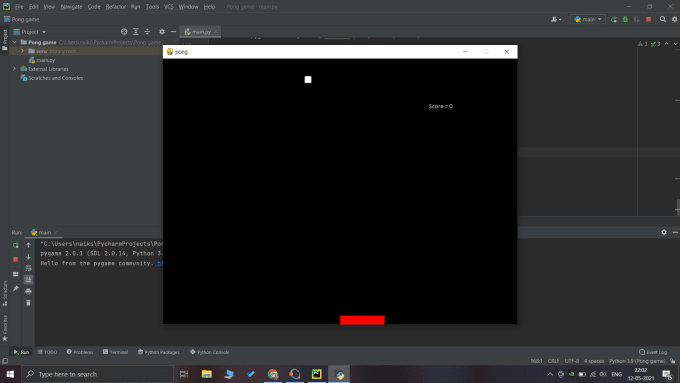Image resolution: width=680 pixels, height=383 pixels.
Task: Open the TODO tool window
Action: 47,352
